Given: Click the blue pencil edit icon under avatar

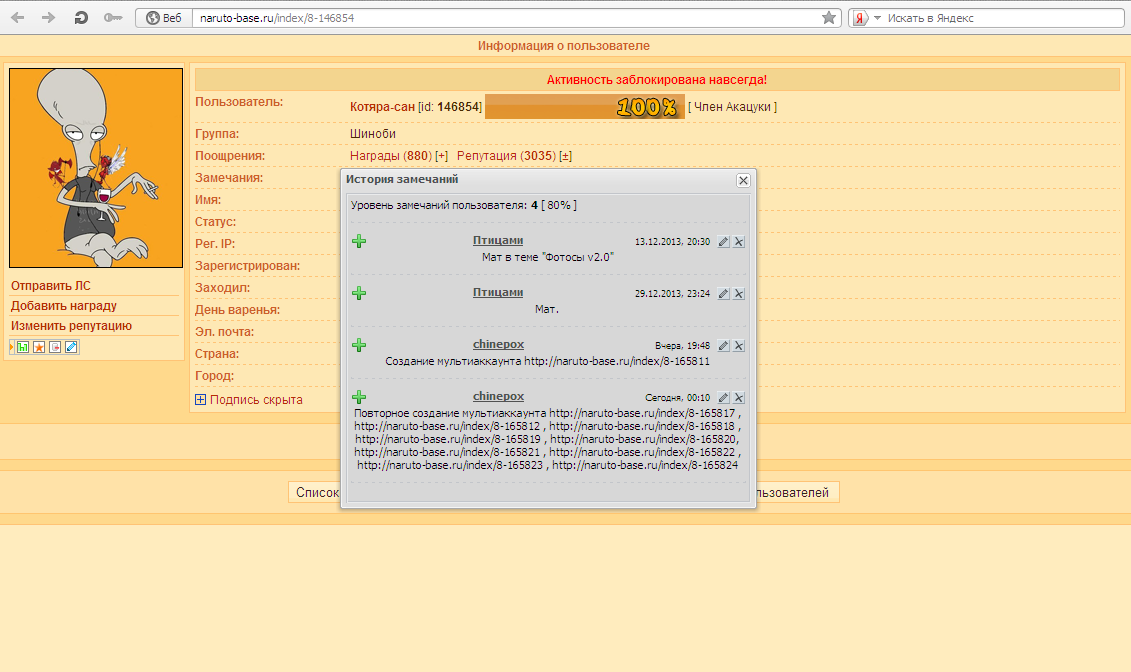Looking at the screenshot, I should (71, 348).
